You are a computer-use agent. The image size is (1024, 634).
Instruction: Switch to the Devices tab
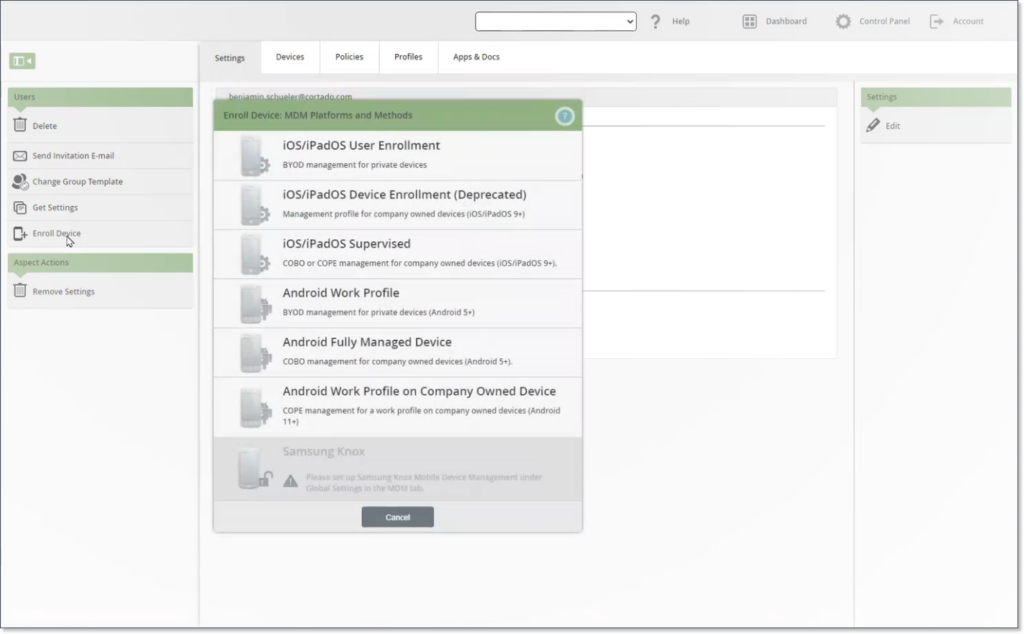tap(290, 57)
